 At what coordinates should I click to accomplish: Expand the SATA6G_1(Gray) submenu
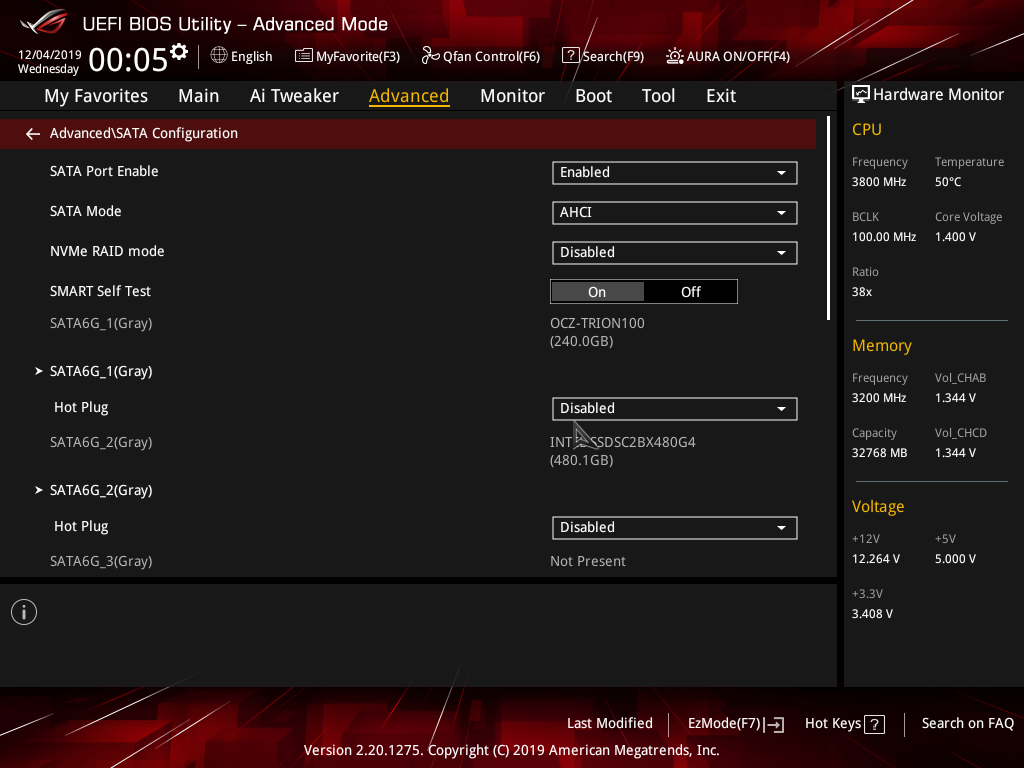pyautogui.click(x=101, y=371)
